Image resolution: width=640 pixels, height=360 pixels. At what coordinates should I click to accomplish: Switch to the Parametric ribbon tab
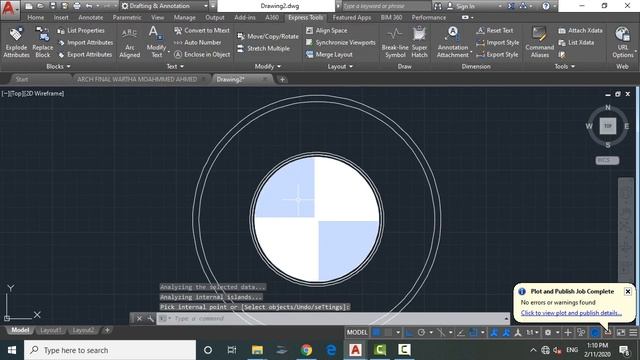(x=127, y=18)
